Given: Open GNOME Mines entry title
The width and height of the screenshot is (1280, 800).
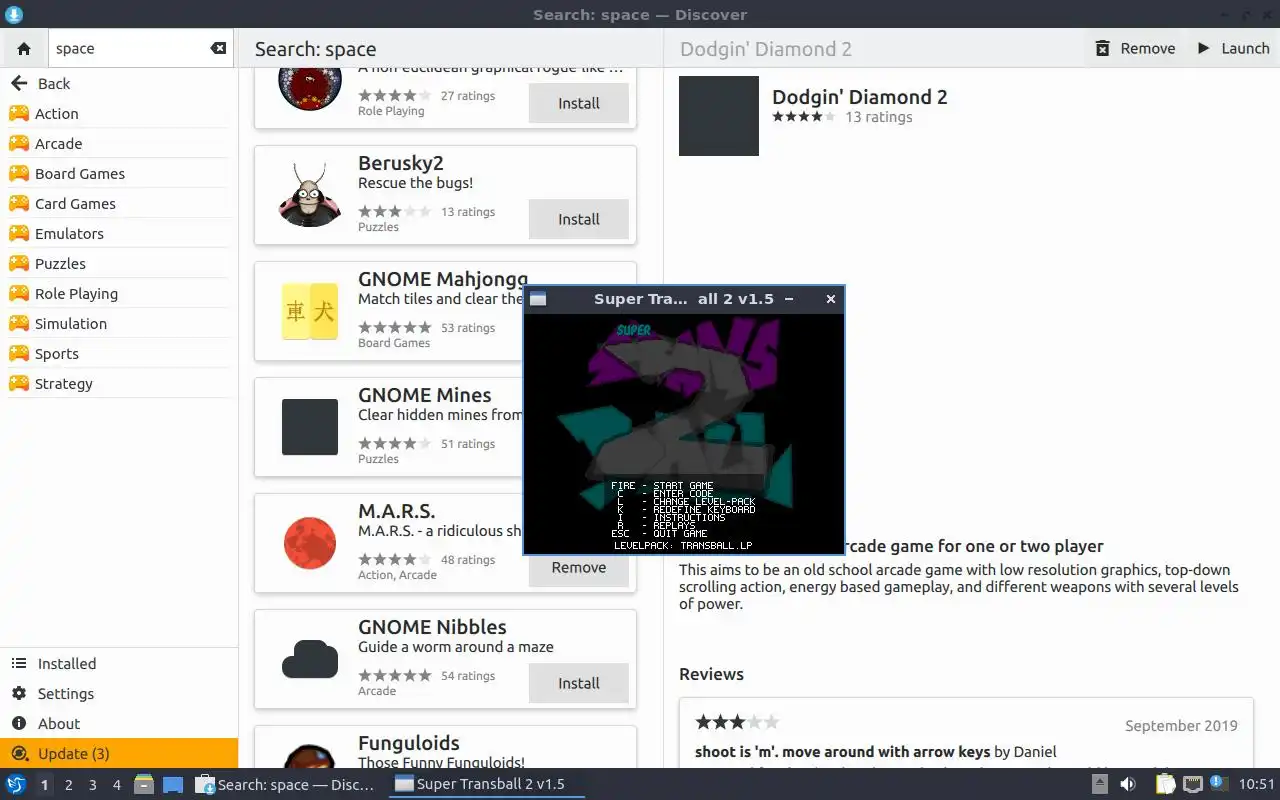Looking at the screenshot, I should pyautogui.click(x=425, y=395).
